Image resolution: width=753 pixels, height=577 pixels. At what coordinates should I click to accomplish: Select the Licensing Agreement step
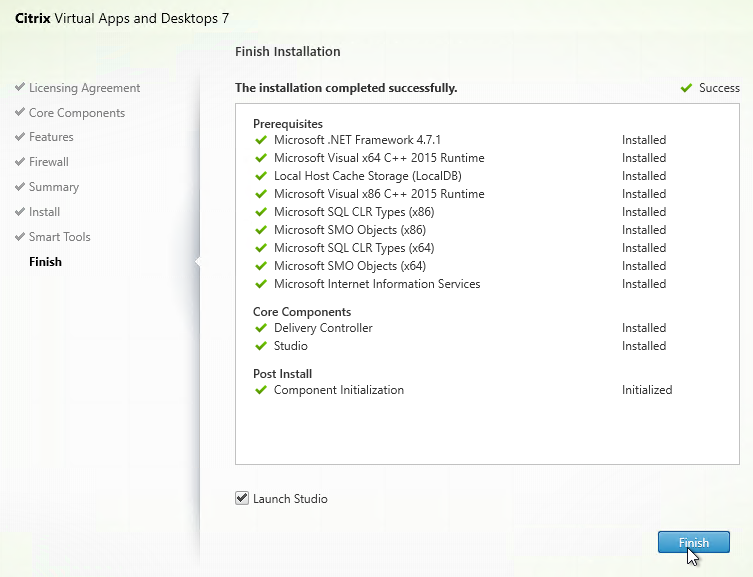[x=85, y=88]
